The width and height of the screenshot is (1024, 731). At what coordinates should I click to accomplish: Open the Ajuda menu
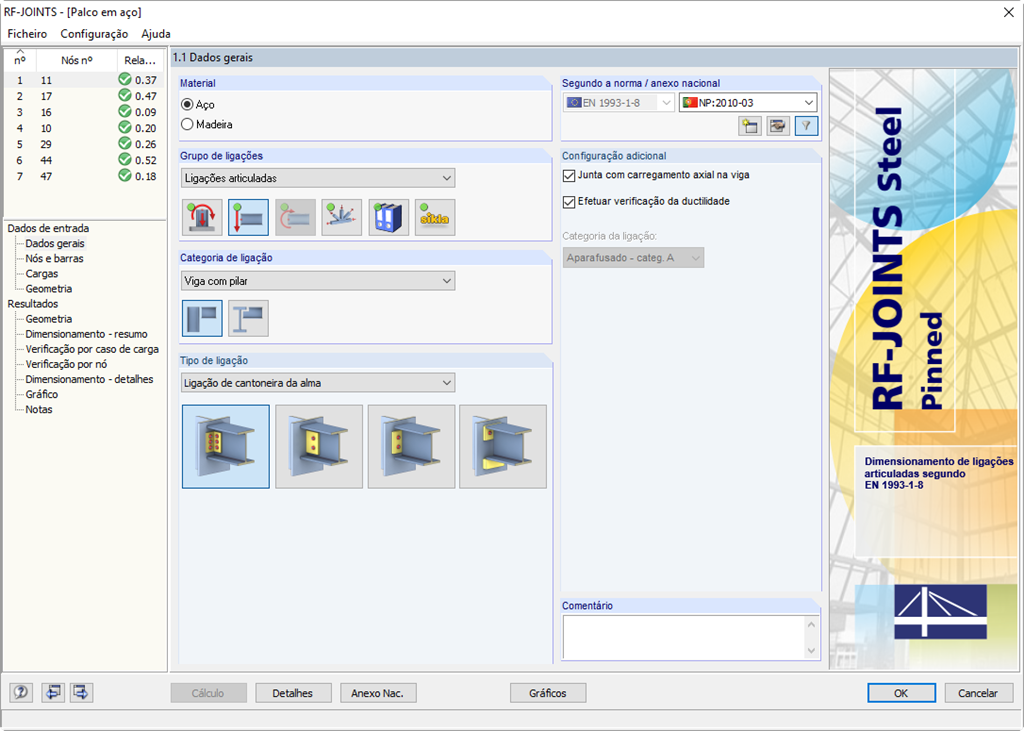coord(156,34)
